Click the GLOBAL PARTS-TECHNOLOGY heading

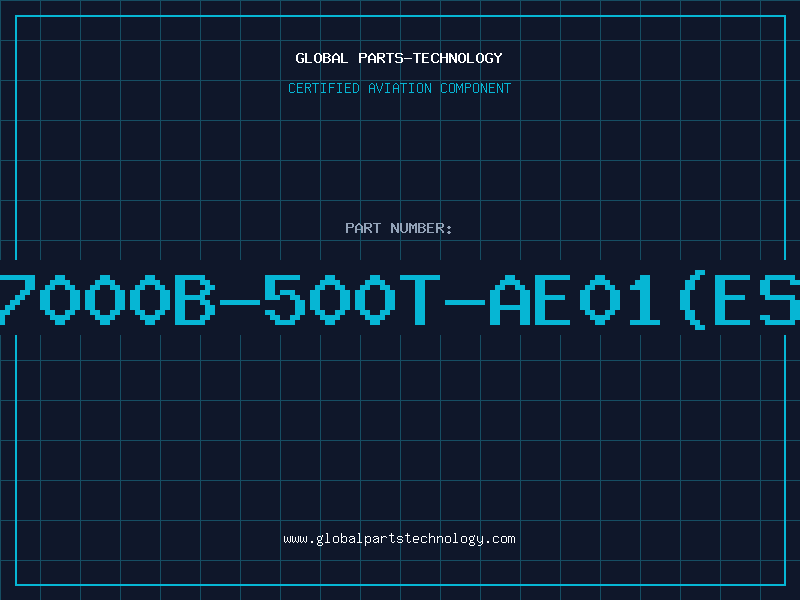[399, 58]
